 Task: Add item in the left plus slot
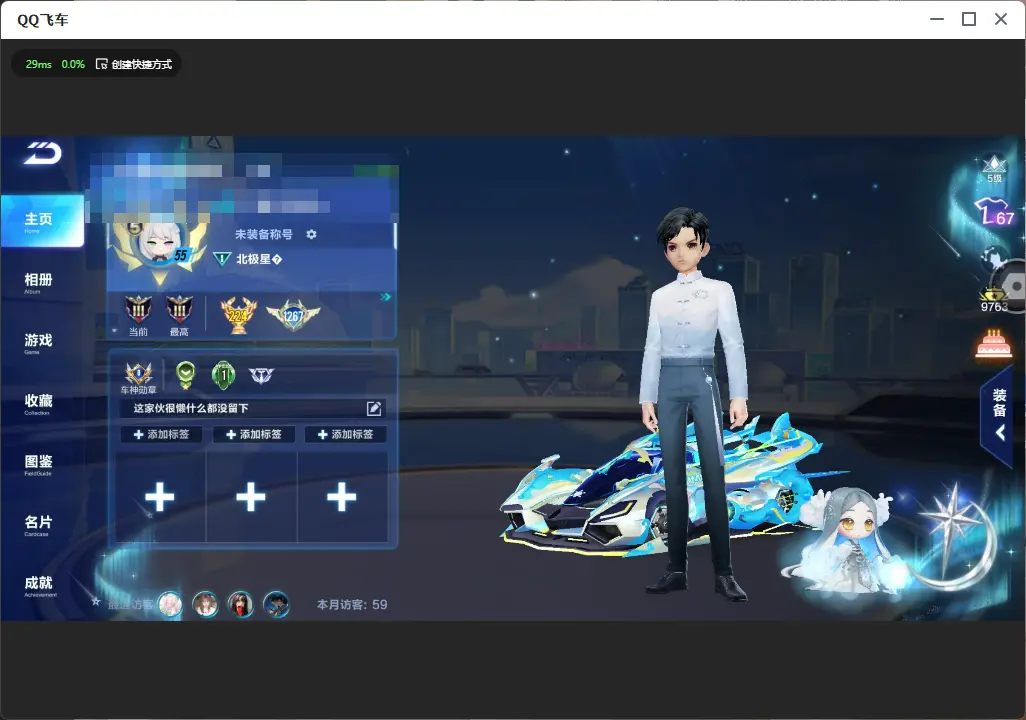click(160, 497)
